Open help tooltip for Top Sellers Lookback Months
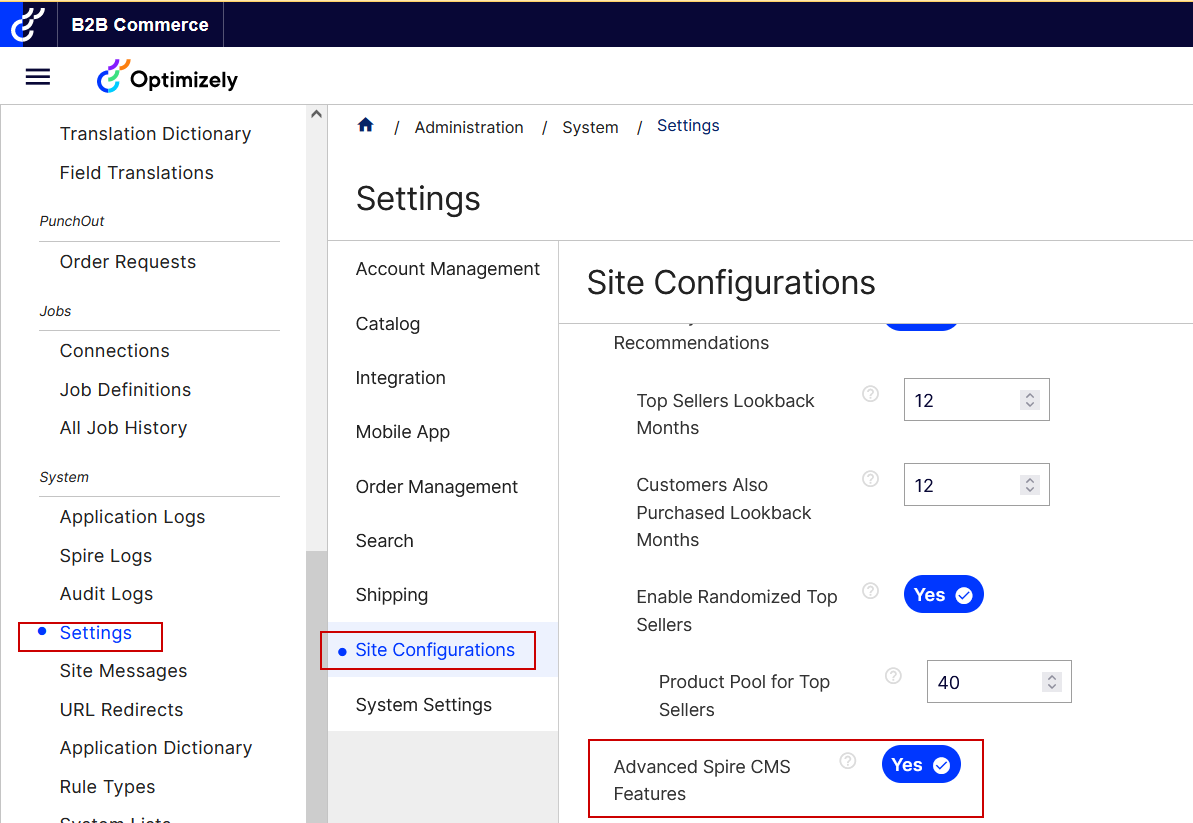Image resolution: width=1193 pixels, height=823 pixels. coord(869,394)
